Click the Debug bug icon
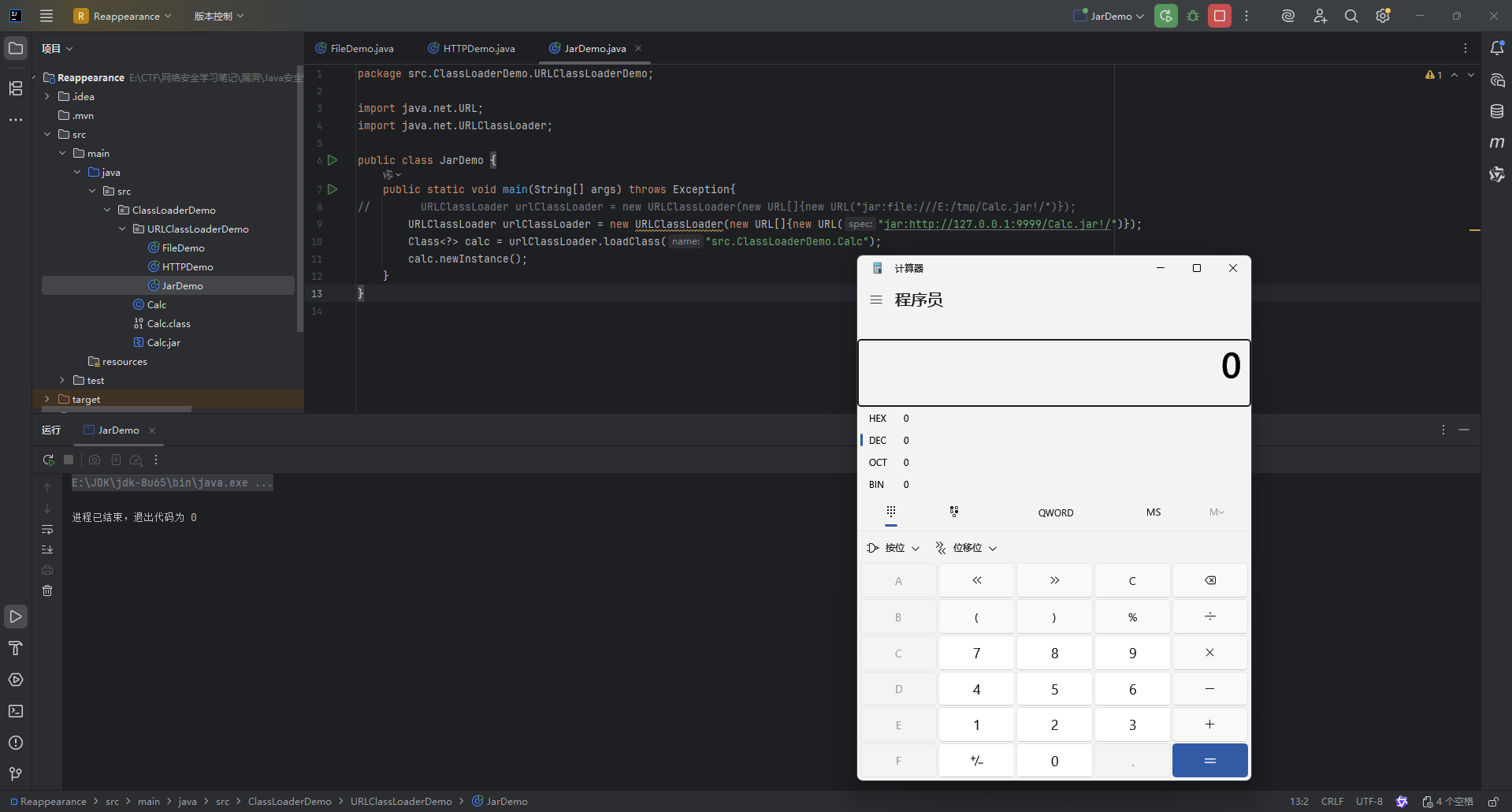 (x=1193, y=16)
